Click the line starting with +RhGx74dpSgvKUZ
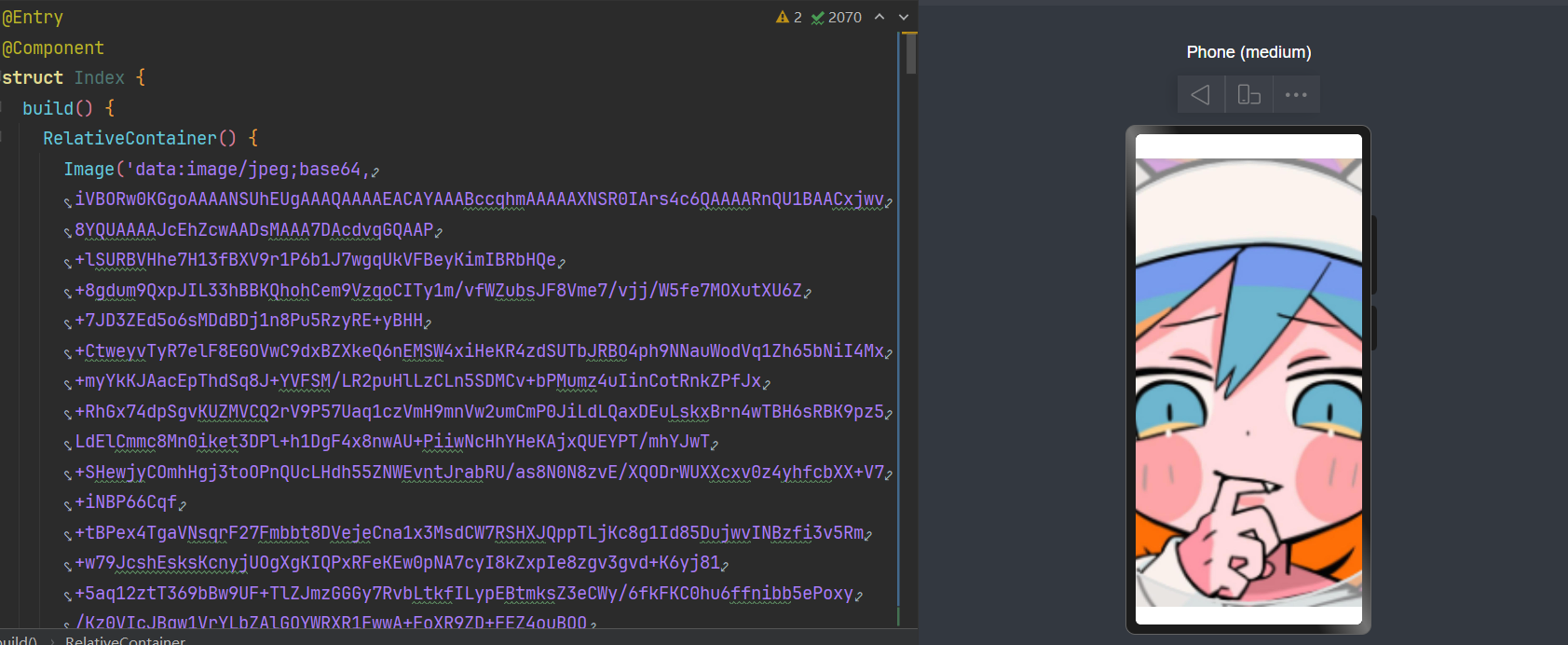This screenshot has height=645, width=1568. pyautogui.click(x=479, y=411)
